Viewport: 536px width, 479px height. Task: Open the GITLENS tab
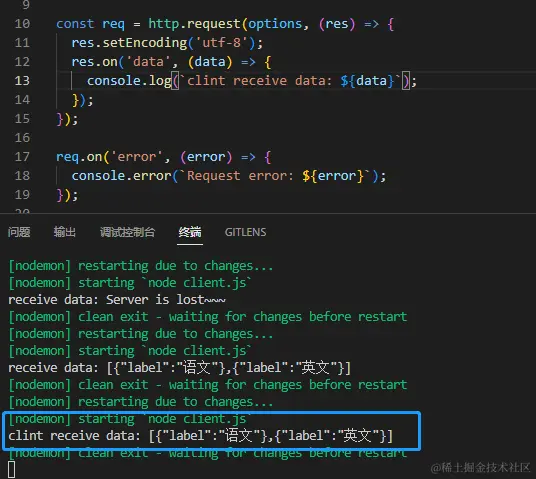[245, 232]
